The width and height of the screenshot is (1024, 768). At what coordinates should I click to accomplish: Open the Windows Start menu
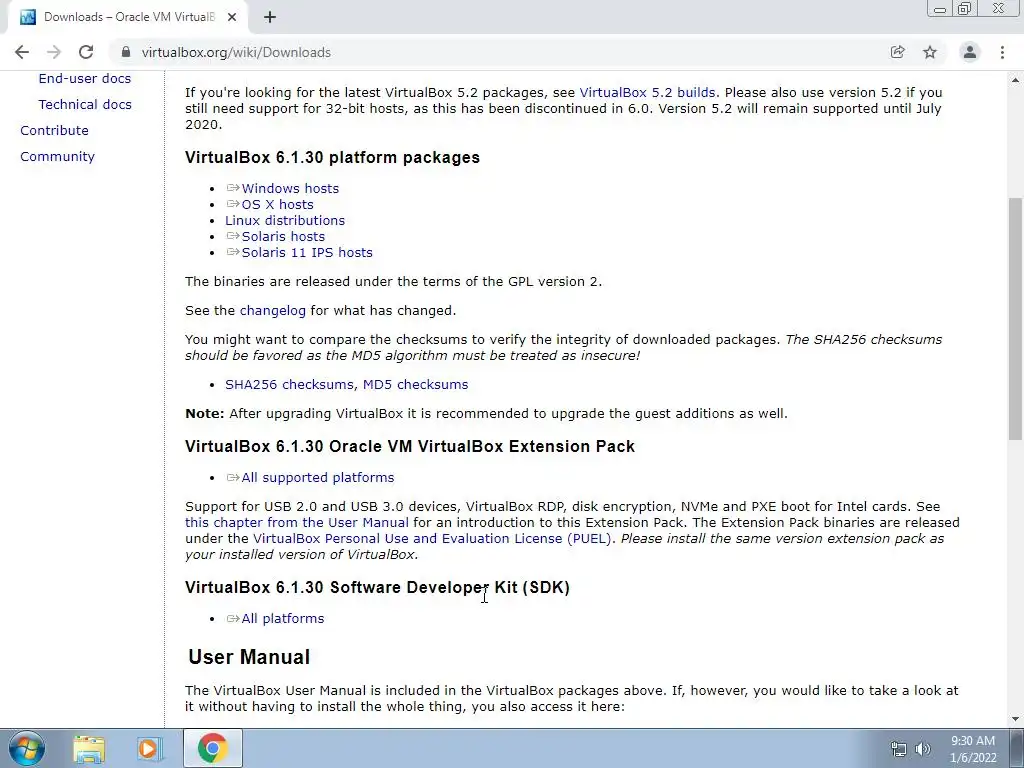tap(27, 748)
